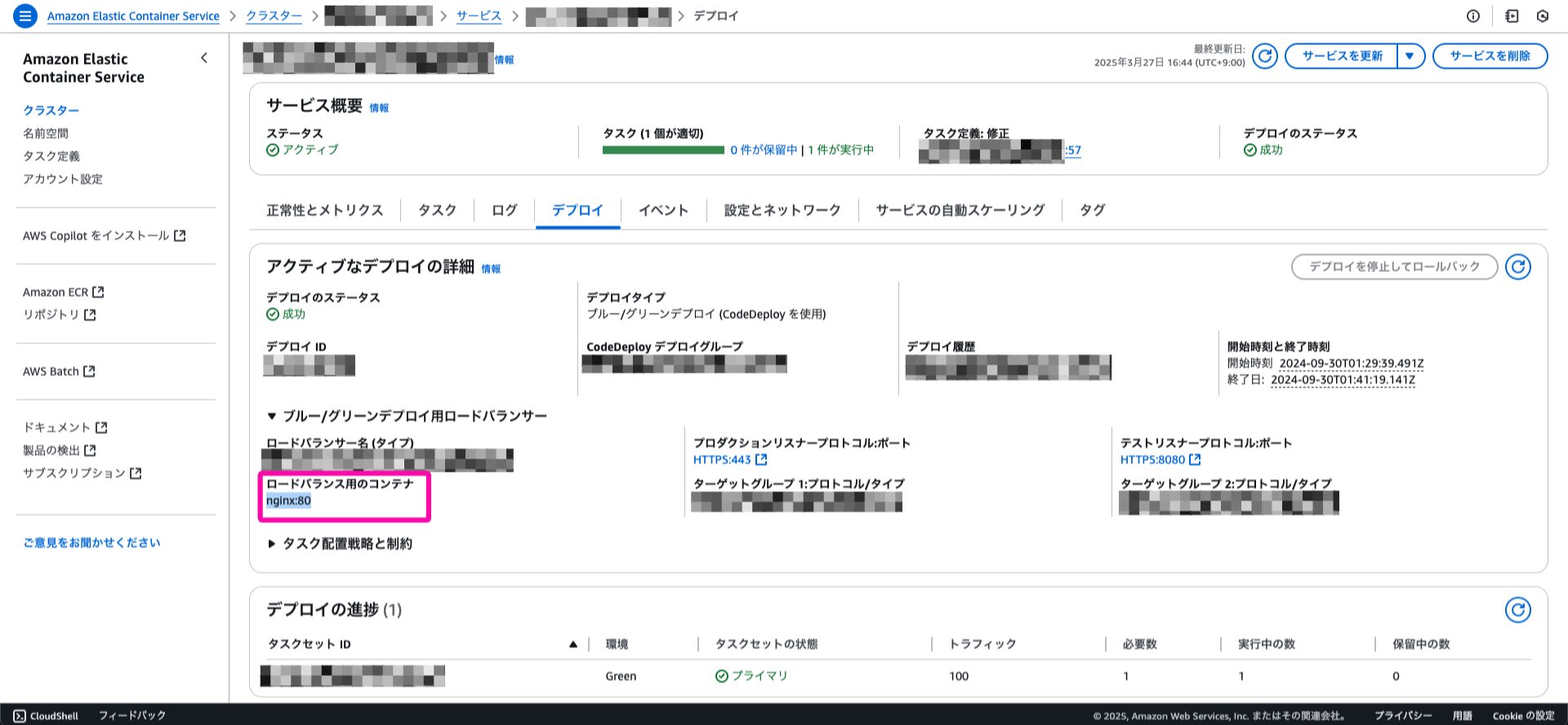The image size is (1568, 725).
Task: Open Cookie の設定 in footer
Action: click(x=1524, y=716)
